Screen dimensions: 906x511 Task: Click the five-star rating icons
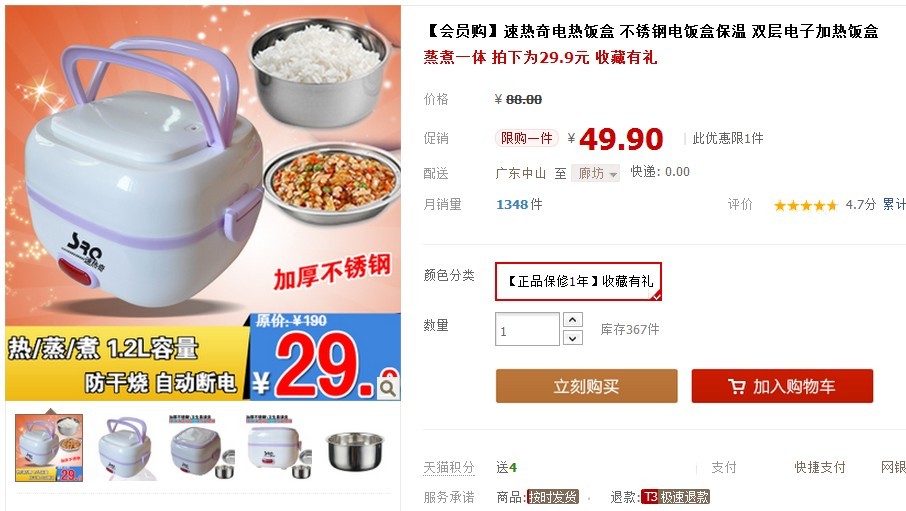805,205
